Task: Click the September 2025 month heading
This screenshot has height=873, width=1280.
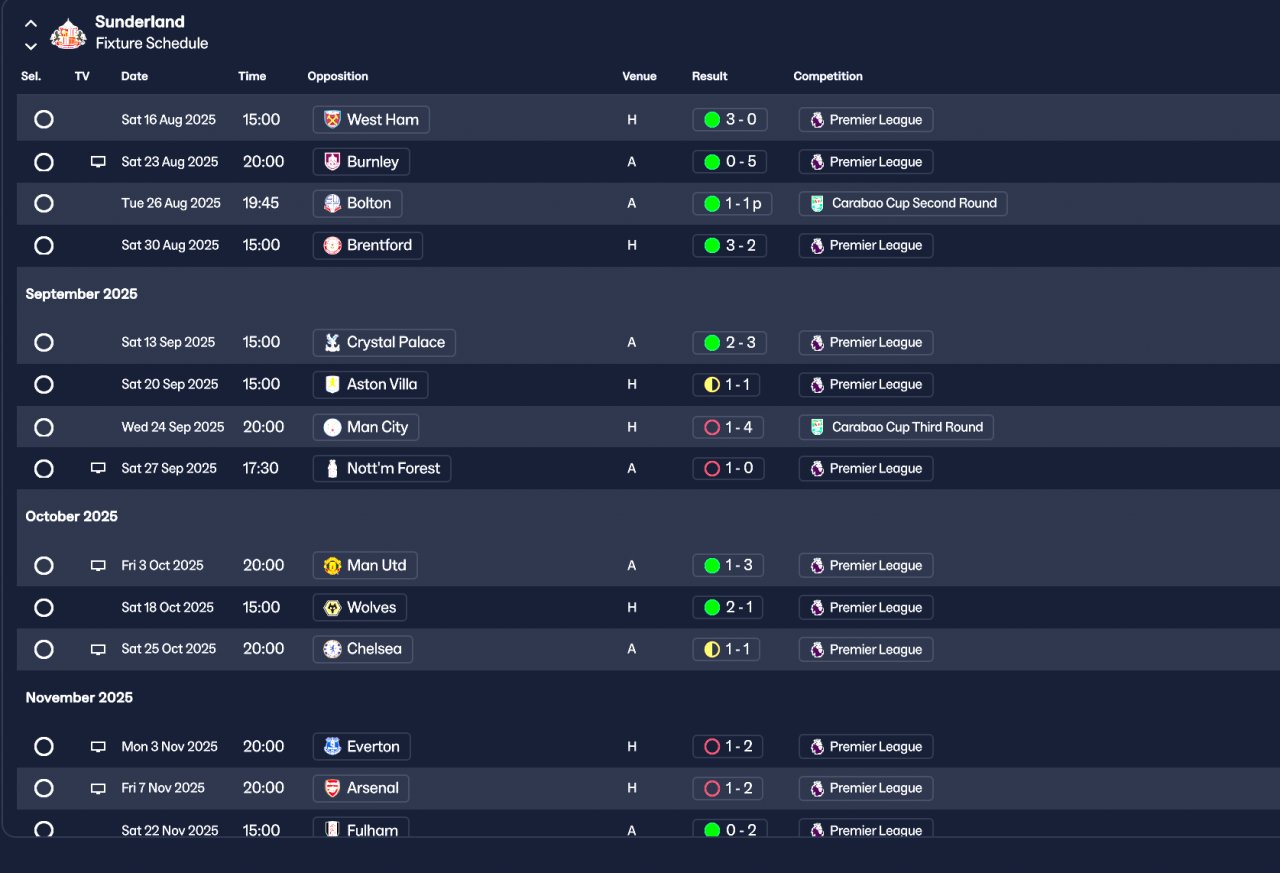Action: click(82, 294)
